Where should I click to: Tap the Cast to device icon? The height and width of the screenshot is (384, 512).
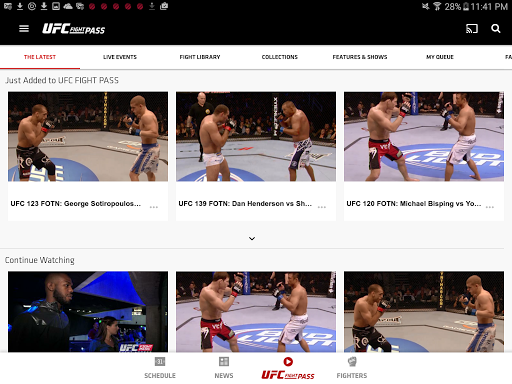click(x=472, y=29)
